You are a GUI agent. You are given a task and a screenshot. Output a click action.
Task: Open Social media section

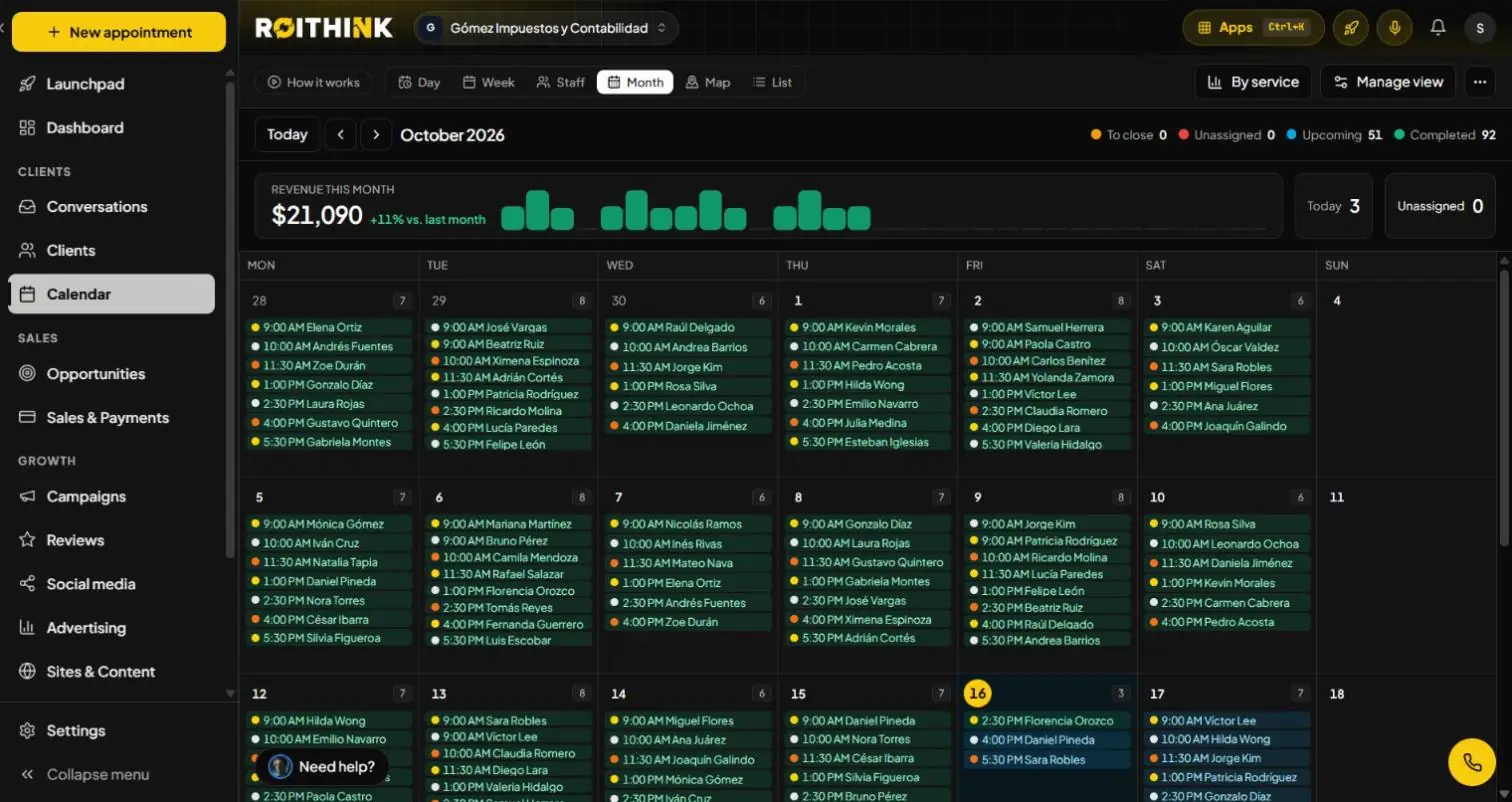tap(111, 584)
